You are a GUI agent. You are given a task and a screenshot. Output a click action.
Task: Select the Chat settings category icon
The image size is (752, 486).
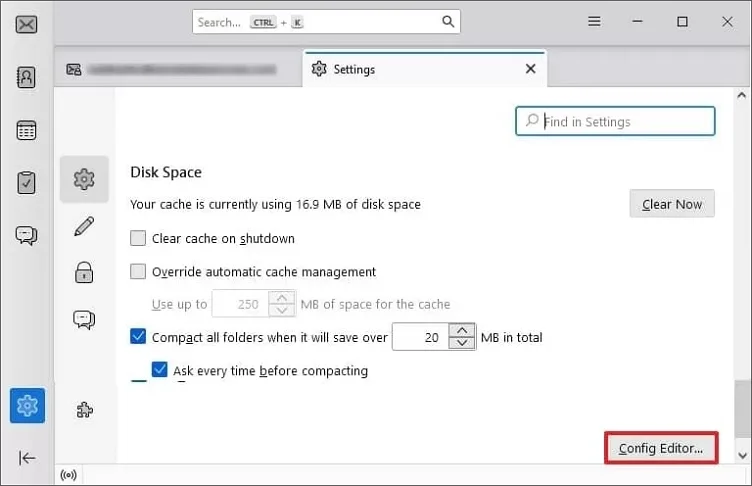(84, 320)
